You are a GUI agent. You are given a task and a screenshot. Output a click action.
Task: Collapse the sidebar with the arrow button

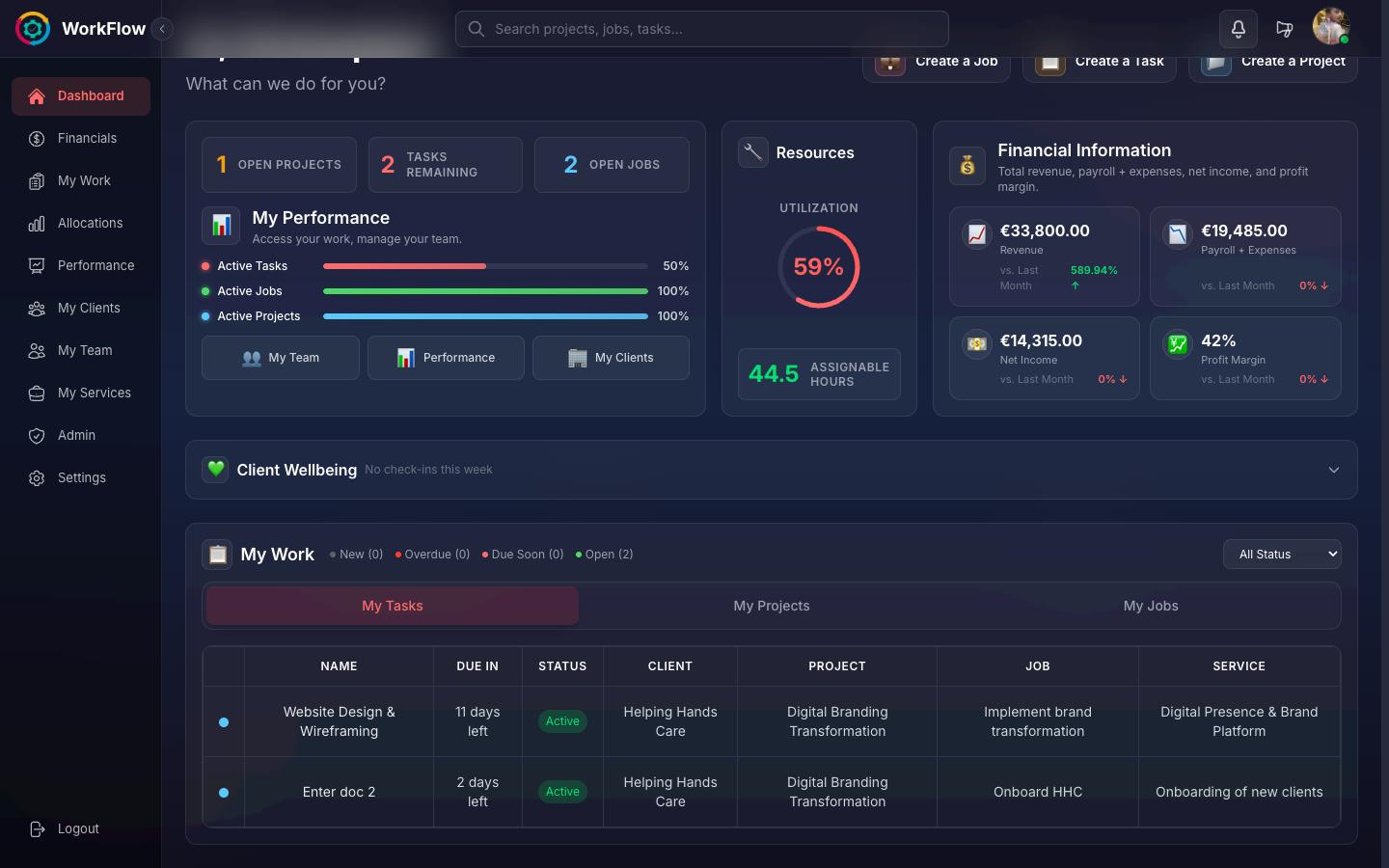162,29
